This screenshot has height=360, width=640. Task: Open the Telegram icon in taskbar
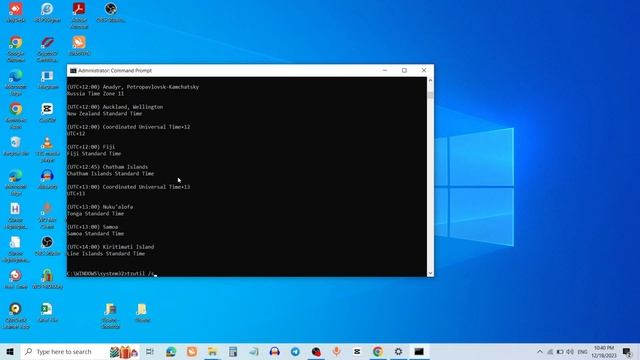[295, 352]
